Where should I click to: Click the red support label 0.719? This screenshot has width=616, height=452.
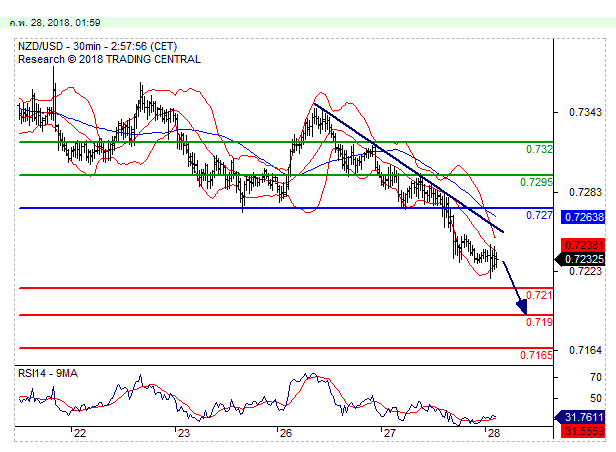click(539, 322)
